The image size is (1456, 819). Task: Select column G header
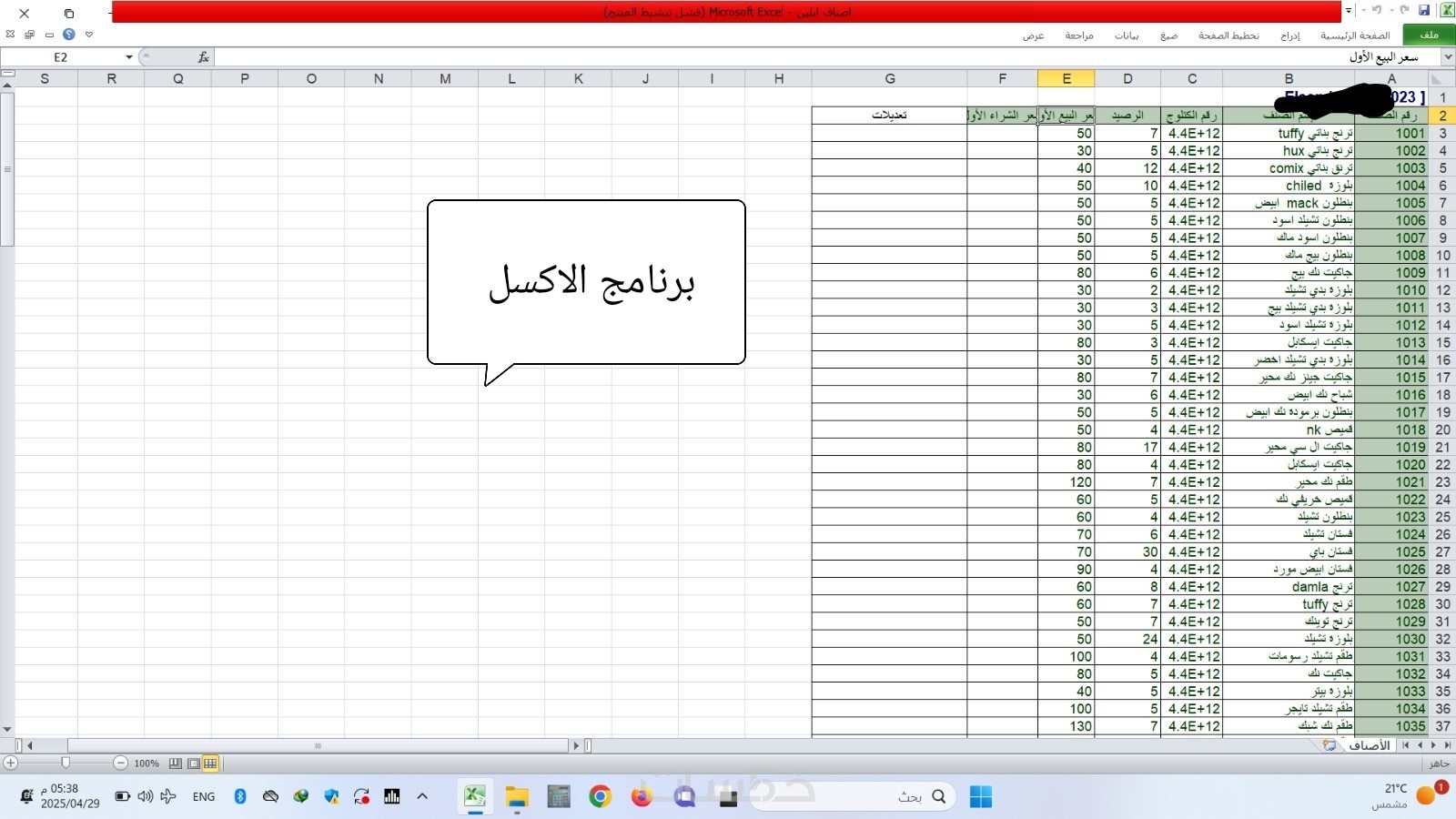pyautogui.click(x=890, y=79)
